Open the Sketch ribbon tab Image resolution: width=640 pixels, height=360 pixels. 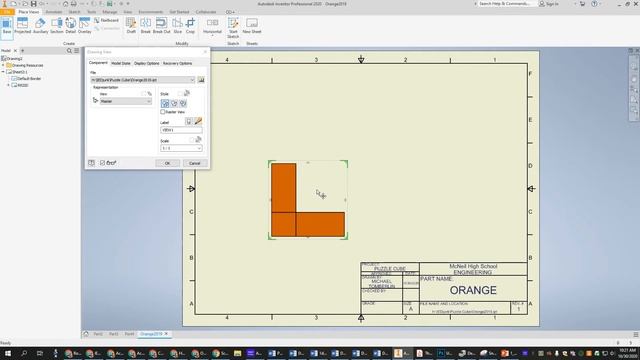pos(74,12)
